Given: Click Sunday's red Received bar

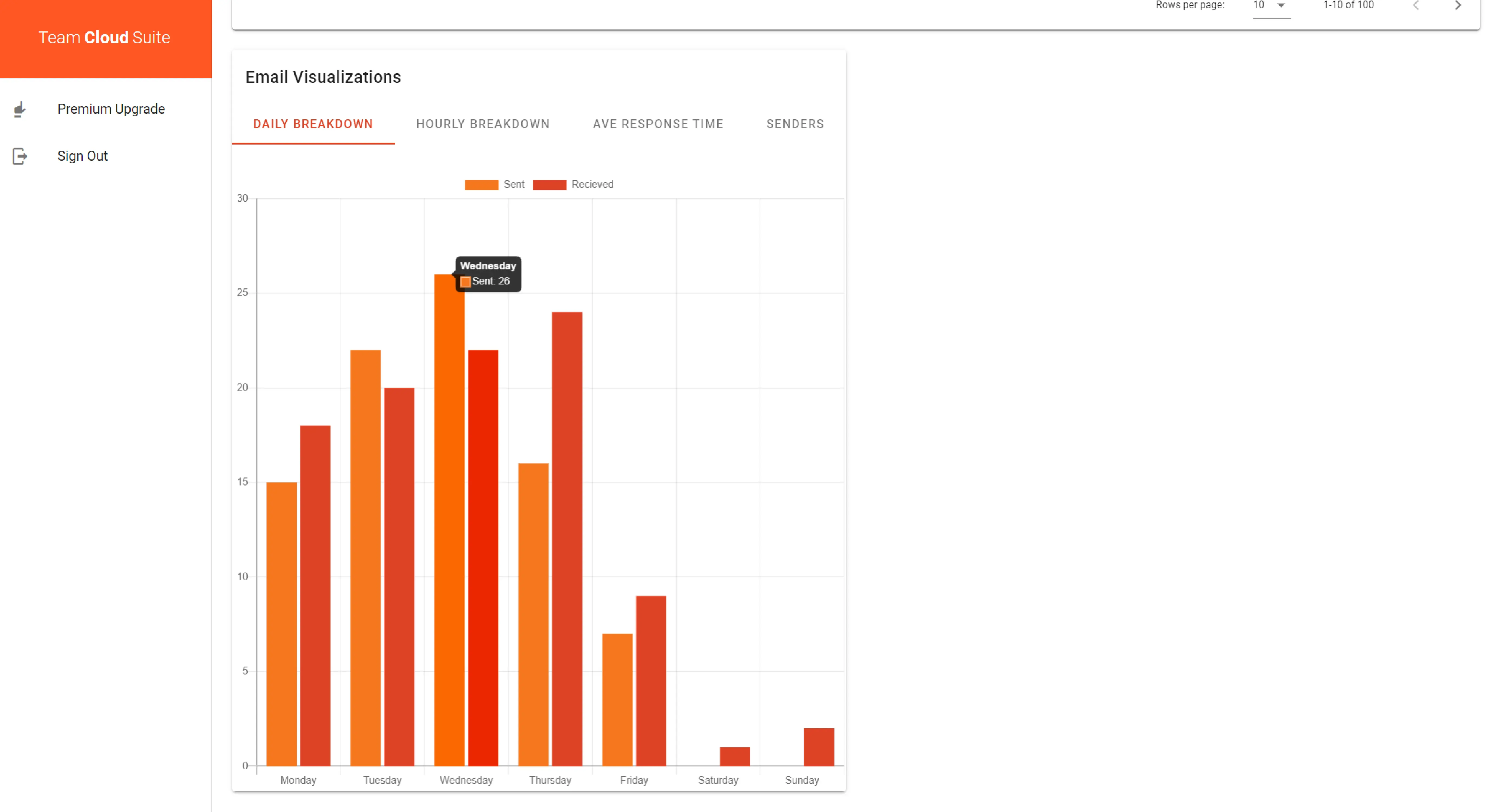Looking at the screenshot, I should (x=819, y=747).
